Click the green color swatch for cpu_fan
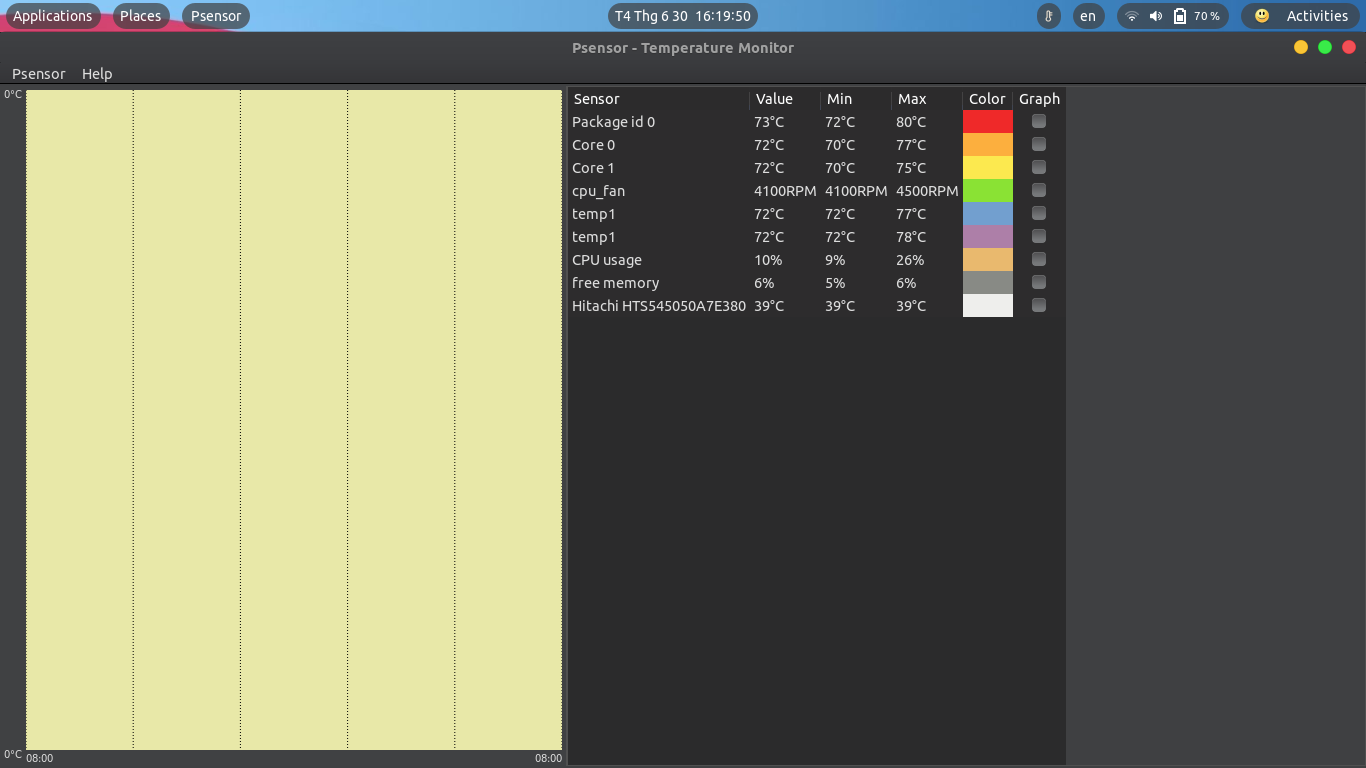The image size is (1366, 768). pyautogui.click(x=988, y=190)
